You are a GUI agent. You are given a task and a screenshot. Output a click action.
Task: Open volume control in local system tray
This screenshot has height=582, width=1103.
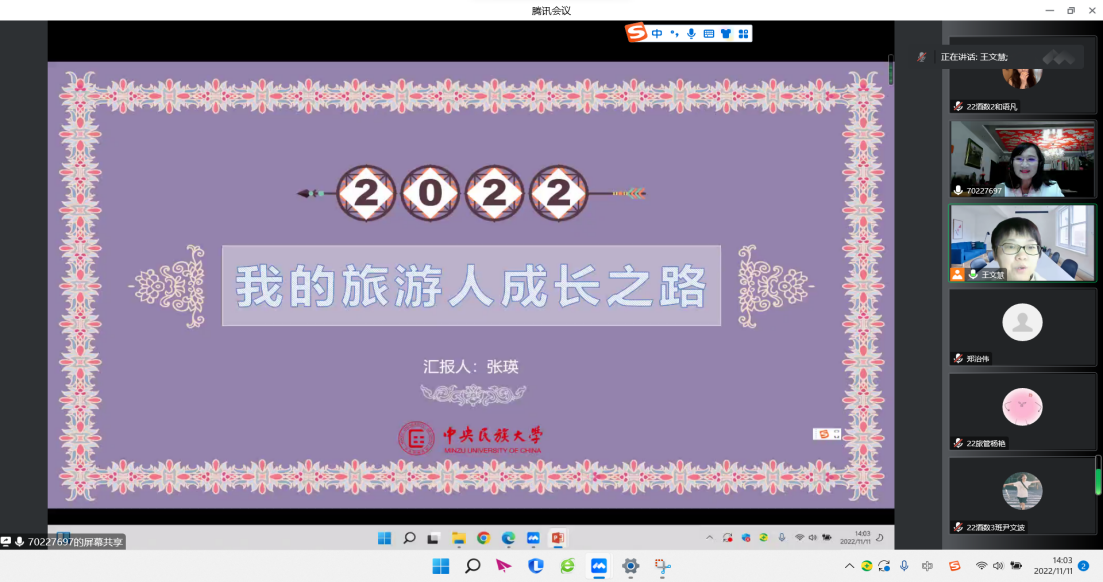pos(998,566)
